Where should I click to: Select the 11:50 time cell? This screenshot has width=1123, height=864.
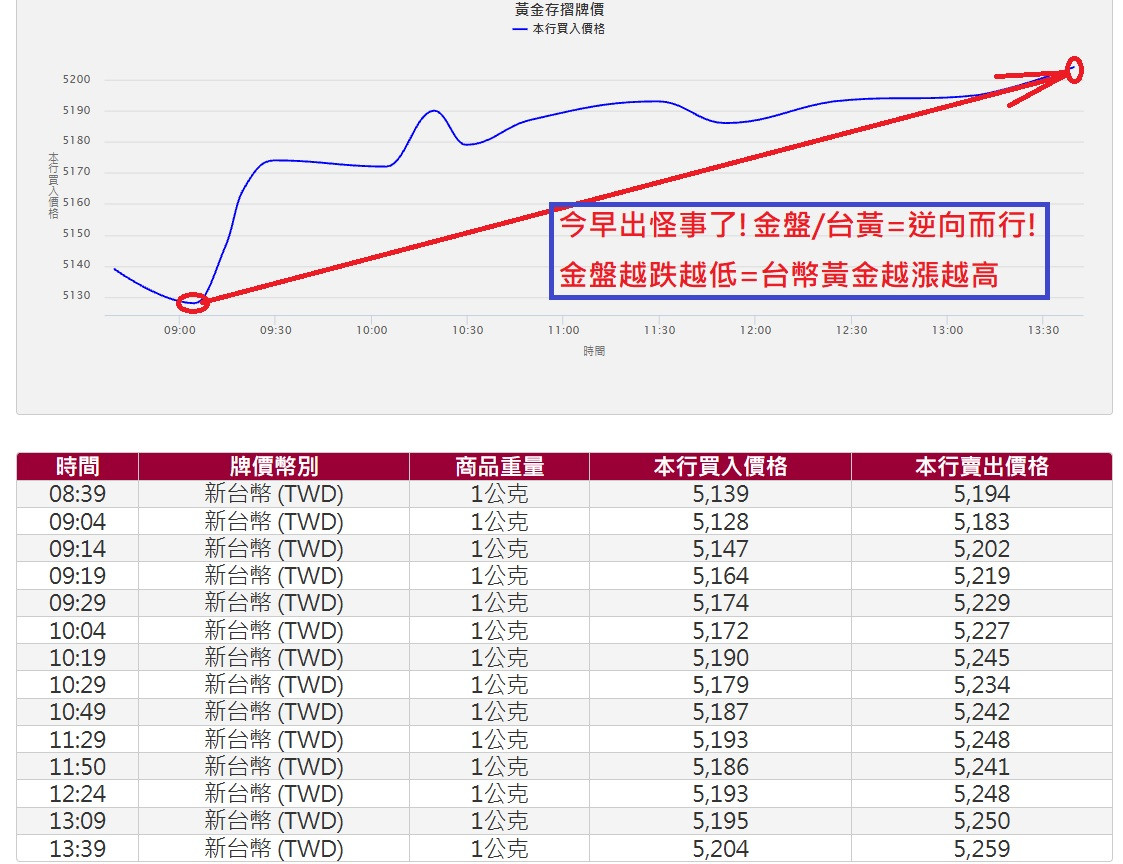pyautogui.click(x=77, y=767)
